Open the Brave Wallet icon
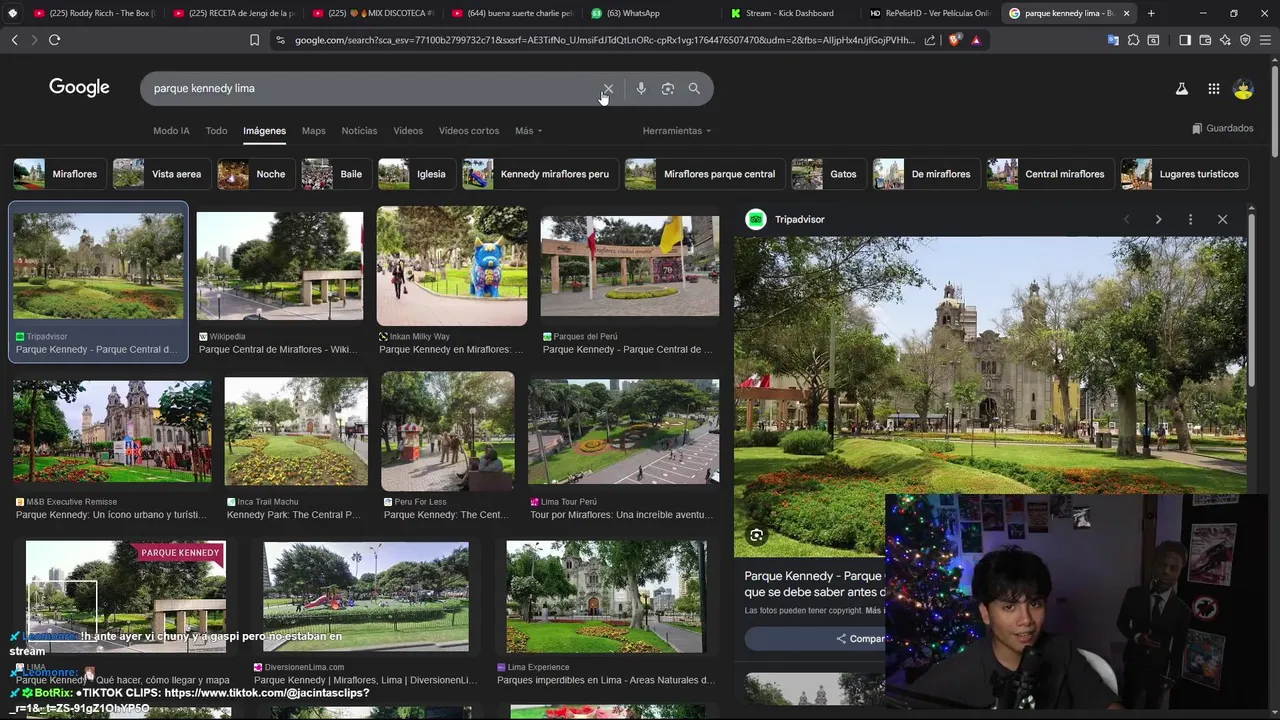Screen dimensions: 1280x720 [x=1205, y=40]
